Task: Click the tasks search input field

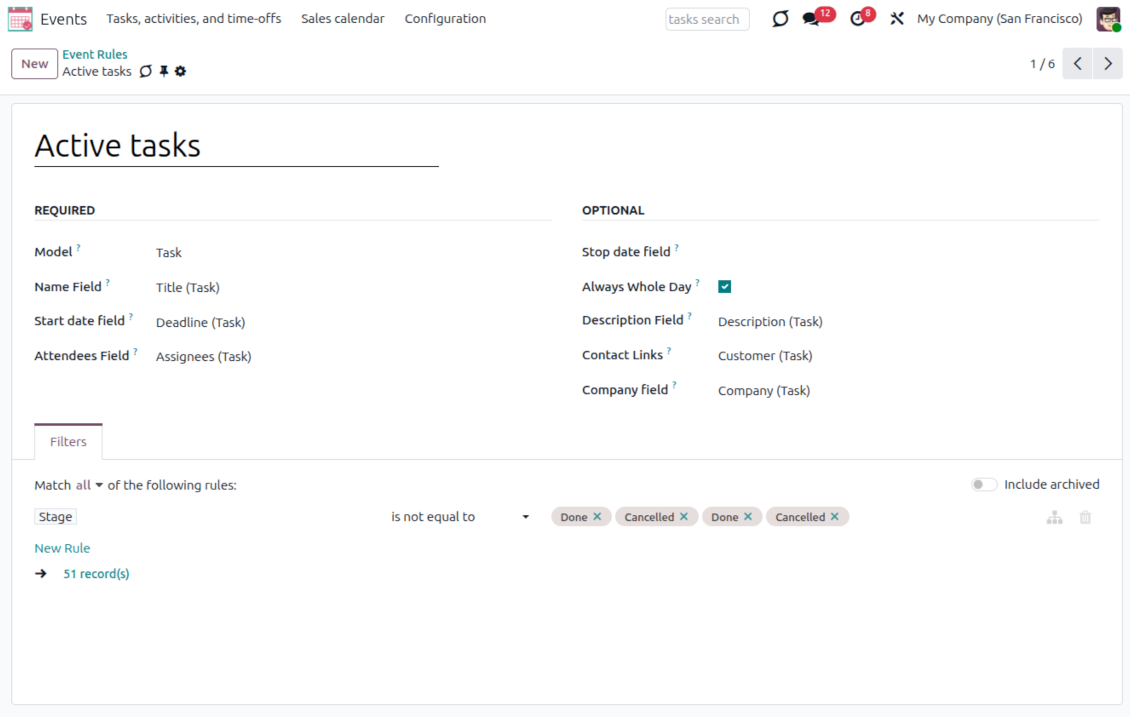Action: click(707, 19)
